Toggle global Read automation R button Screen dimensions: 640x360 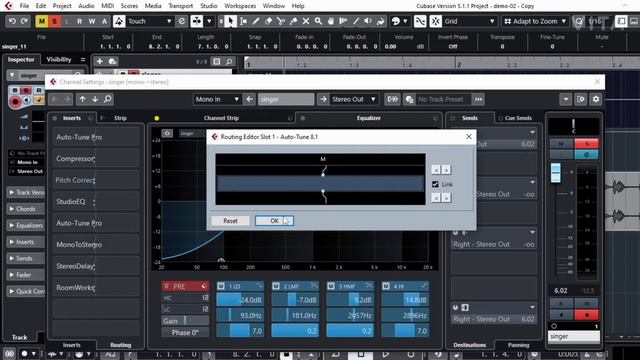pyautogui.click(x=79, y=21)
